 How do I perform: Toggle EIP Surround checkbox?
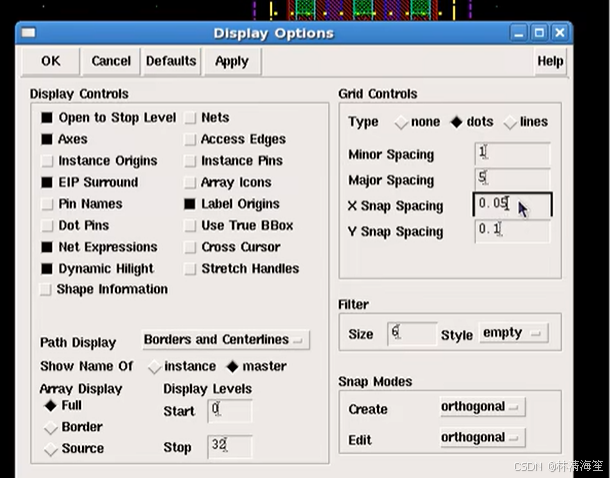pos(47,182)
